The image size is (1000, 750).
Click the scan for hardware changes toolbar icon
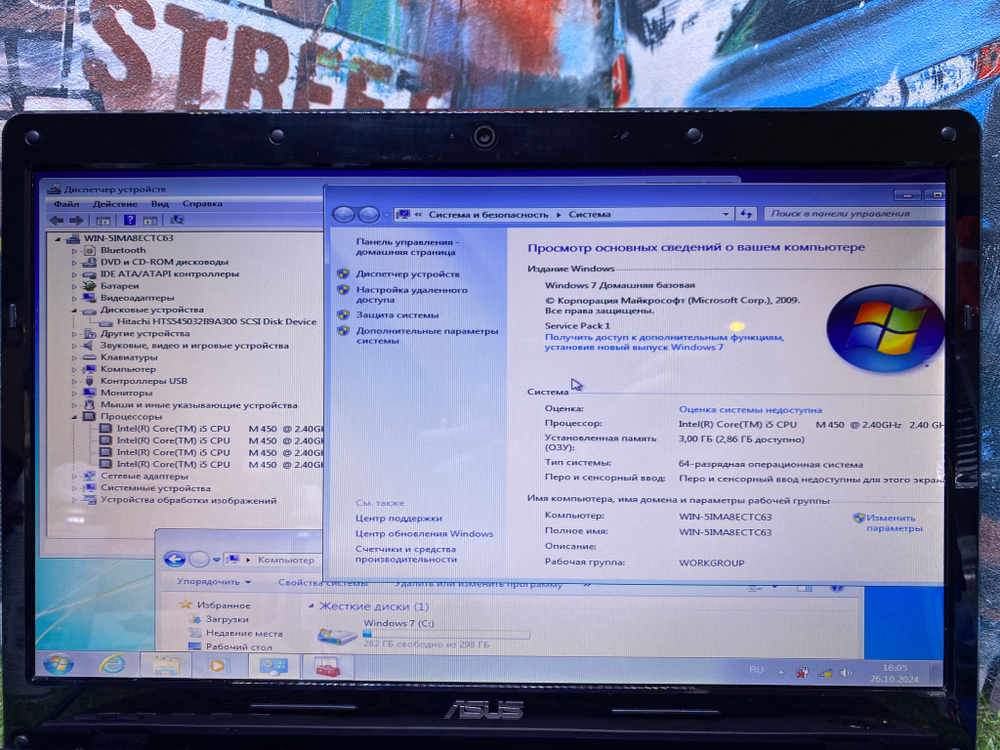point(179,219)
